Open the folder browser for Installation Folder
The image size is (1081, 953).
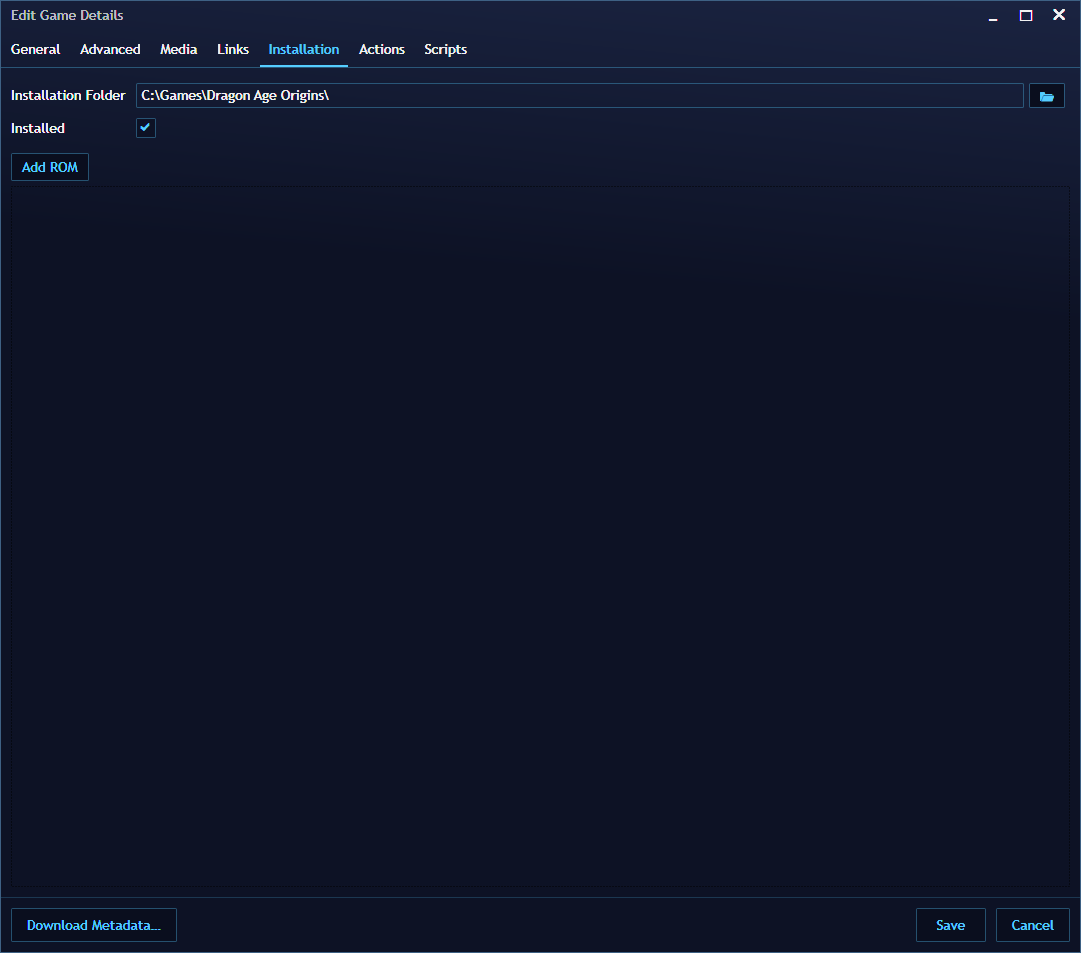[x=1046, y=95]
